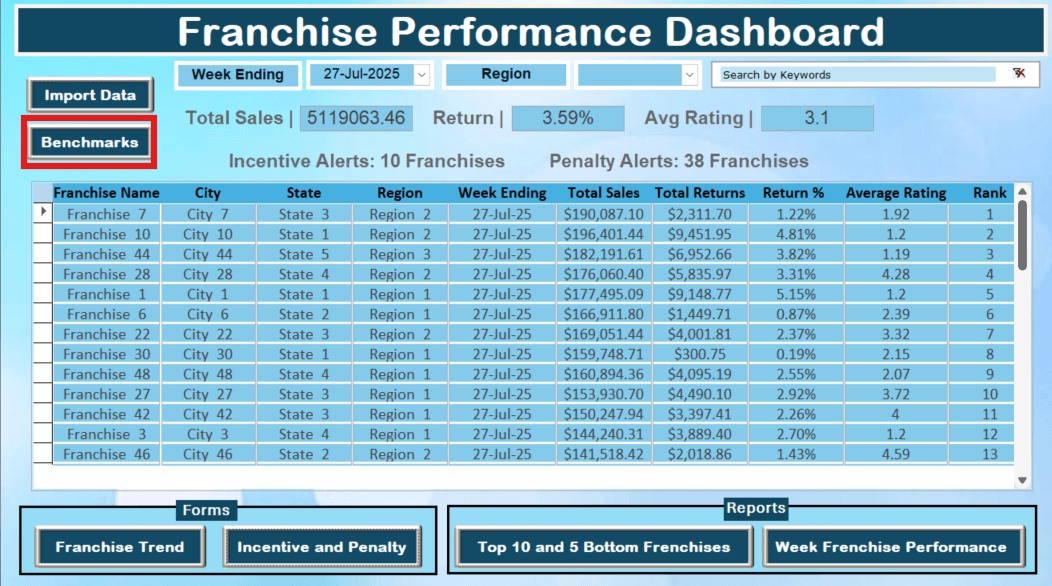Click the Total Sales column header
This screenshot has height=586, width=1052.
click(x=603, y=192)
